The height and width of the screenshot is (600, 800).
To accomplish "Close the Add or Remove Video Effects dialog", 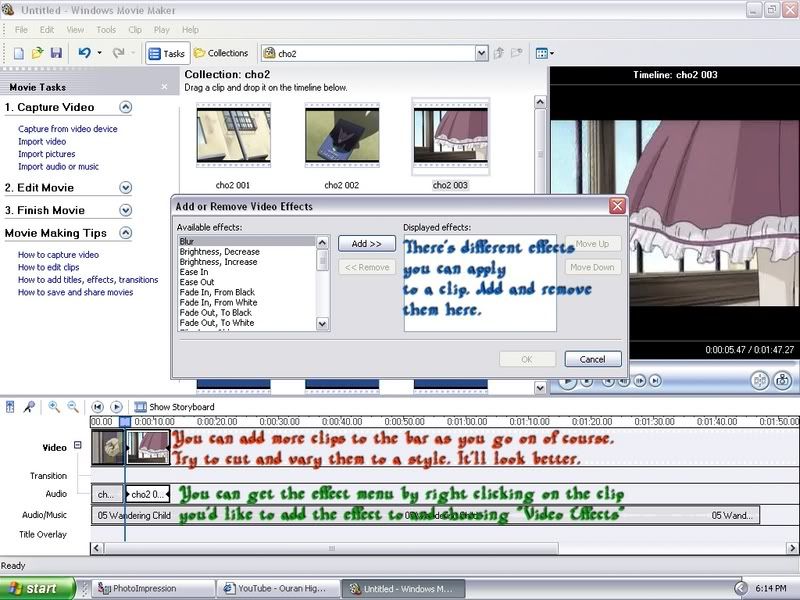I will (x=617, y=206).
